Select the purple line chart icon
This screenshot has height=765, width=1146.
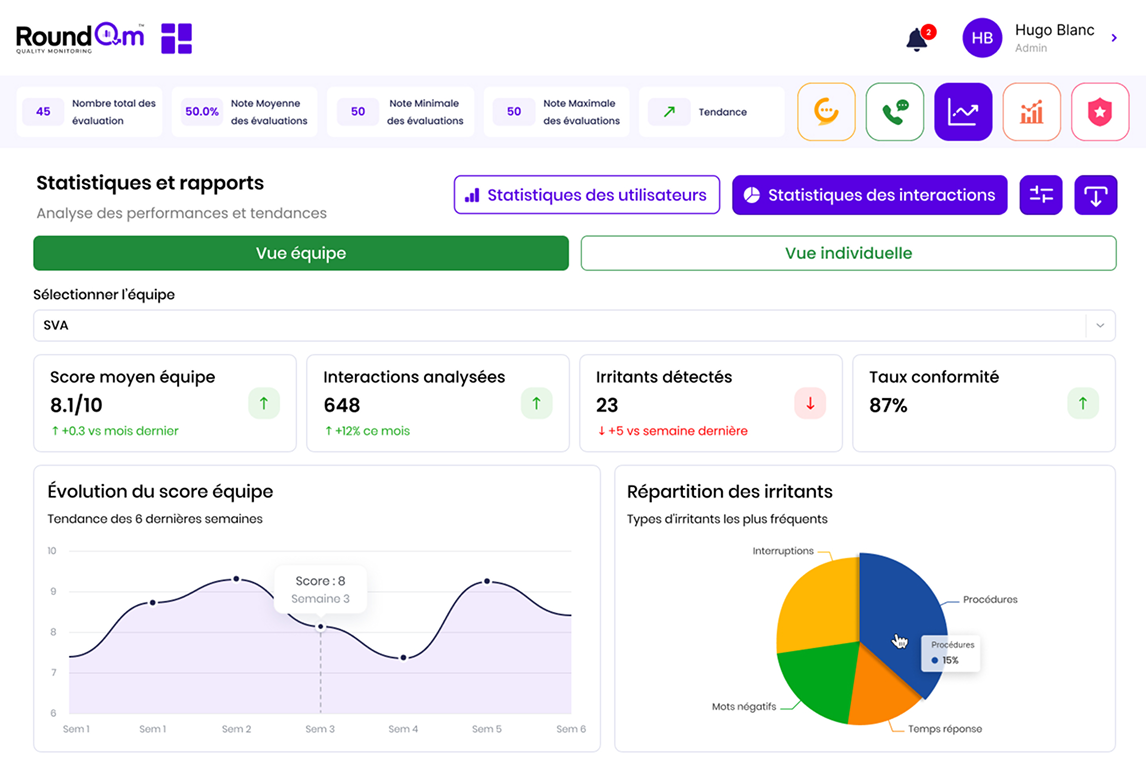pyautogui.click(x=962, y=112)
